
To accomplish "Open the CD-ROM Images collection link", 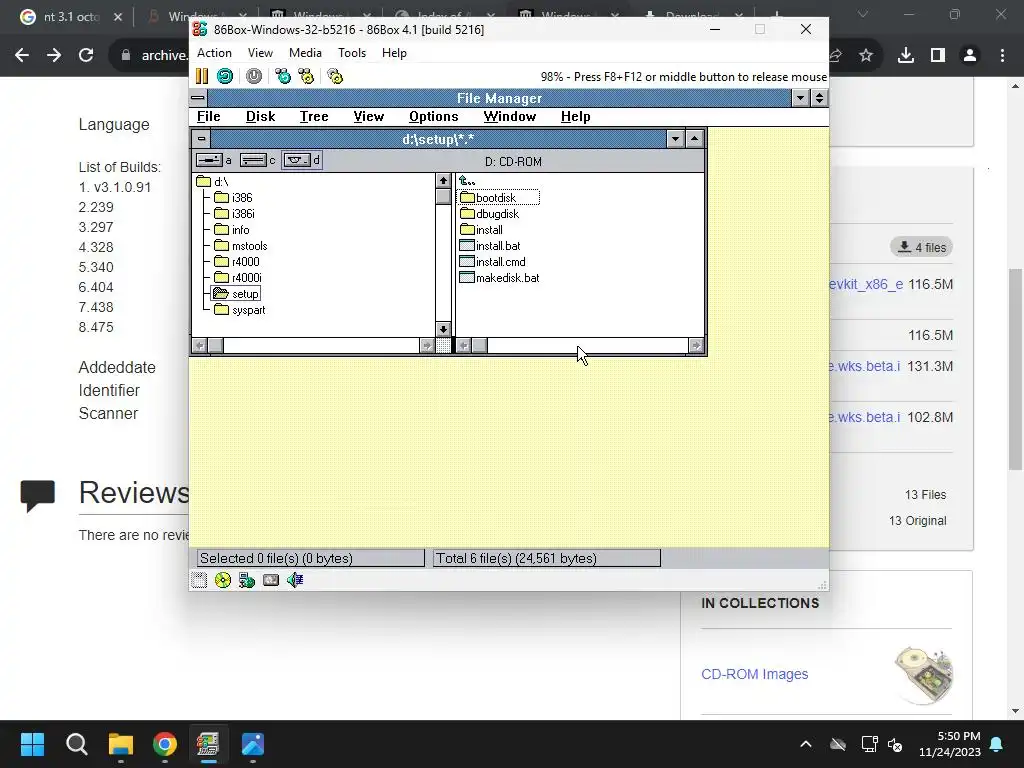I will 754,674.
